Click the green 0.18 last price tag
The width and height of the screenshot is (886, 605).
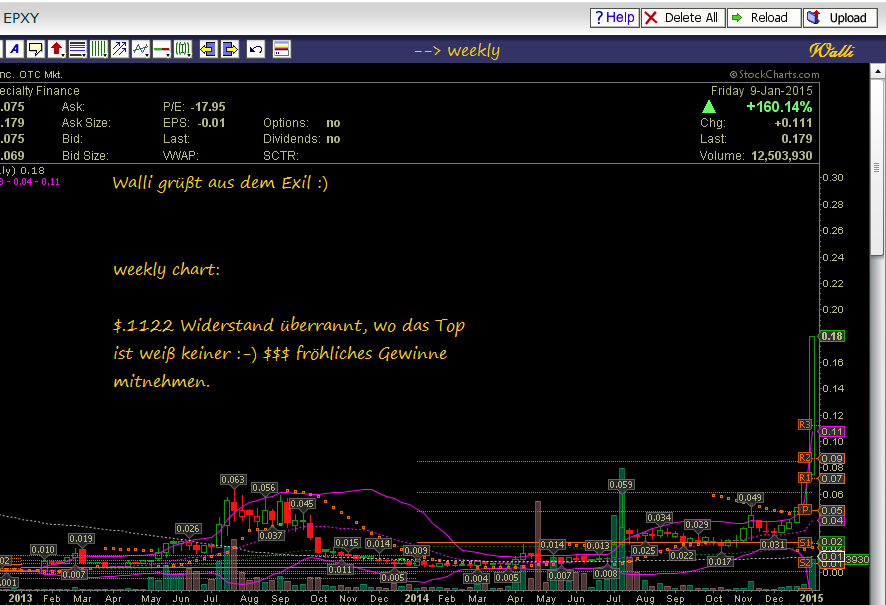[x=832, y=336]
